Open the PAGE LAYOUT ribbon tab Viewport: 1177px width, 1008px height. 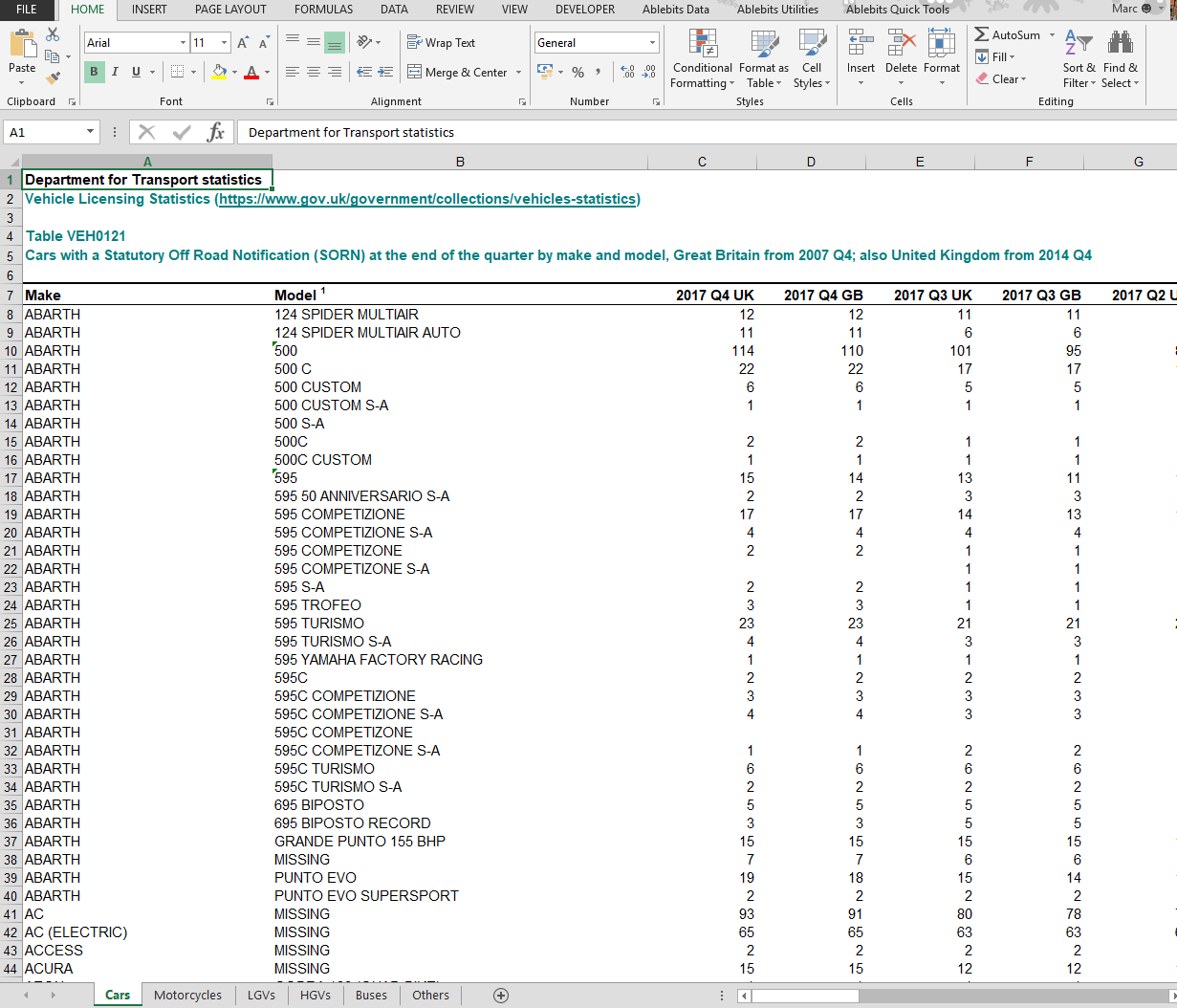[x=230, y=10]
